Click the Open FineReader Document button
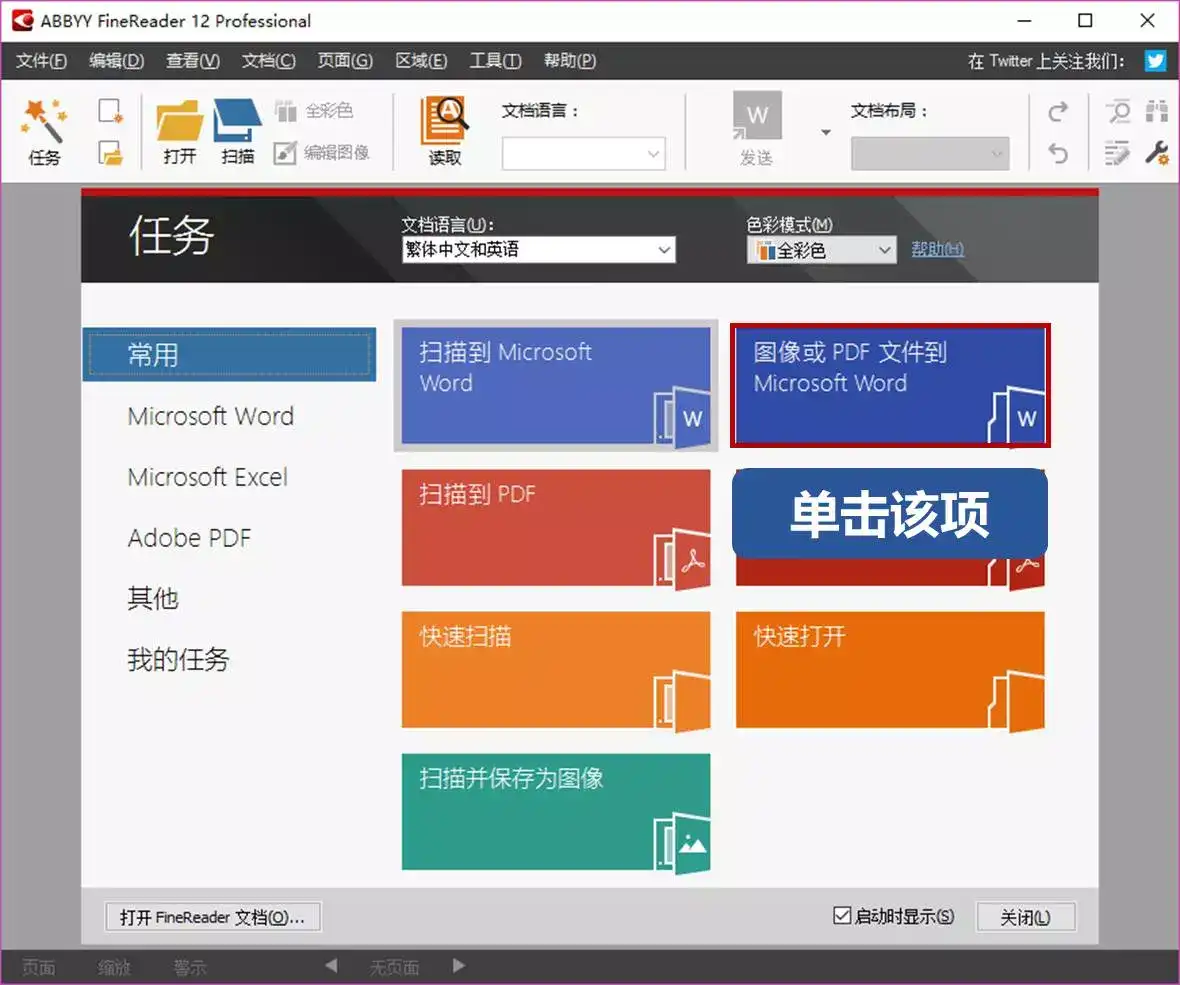This screenshot has height=985, width=1180. point(213,917)
